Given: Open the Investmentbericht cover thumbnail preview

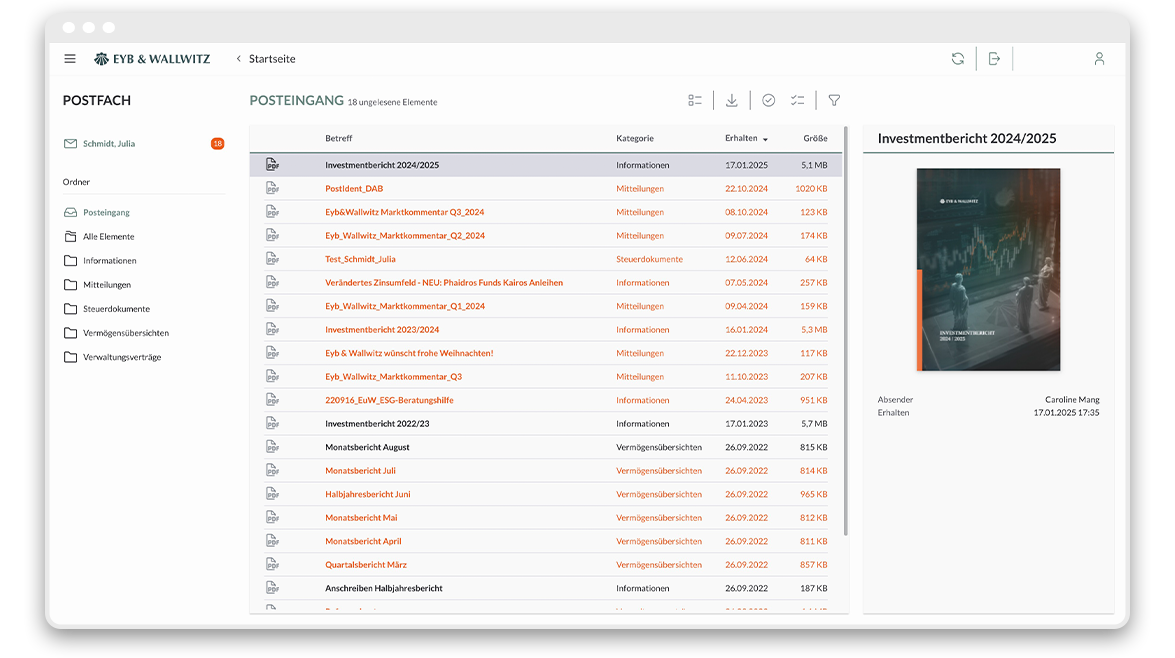Looking at the screenshot, I should [988, 270].
